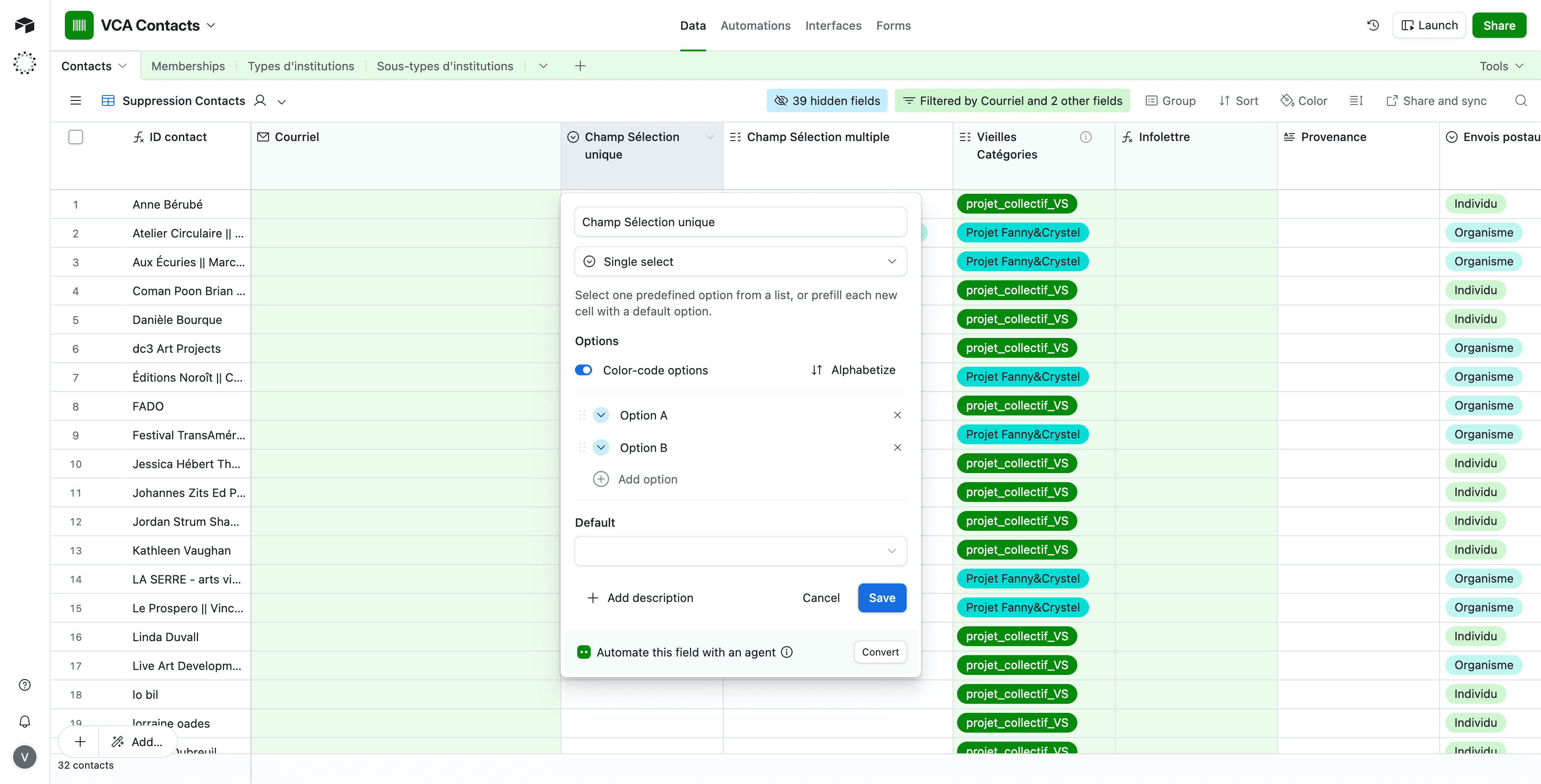1541x784 pixels.
Task: Click Cancel in field editor
Action: 821,597
